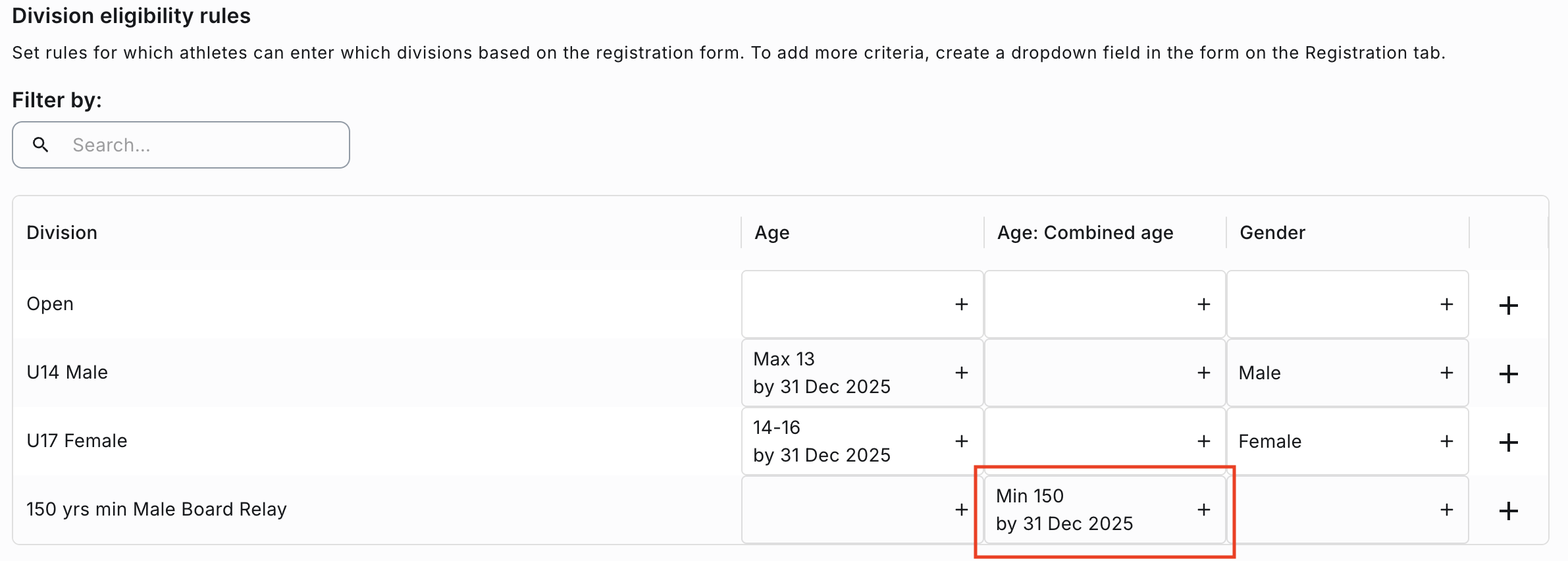
Task: Click the Search input field
Action: (197, 144)
